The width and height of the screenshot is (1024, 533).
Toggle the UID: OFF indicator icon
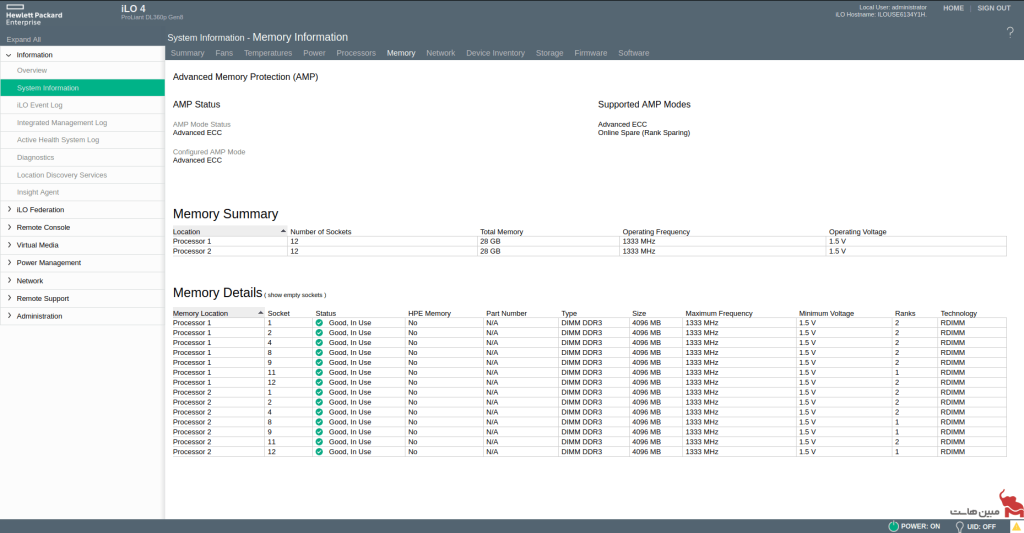coord(959,526)
